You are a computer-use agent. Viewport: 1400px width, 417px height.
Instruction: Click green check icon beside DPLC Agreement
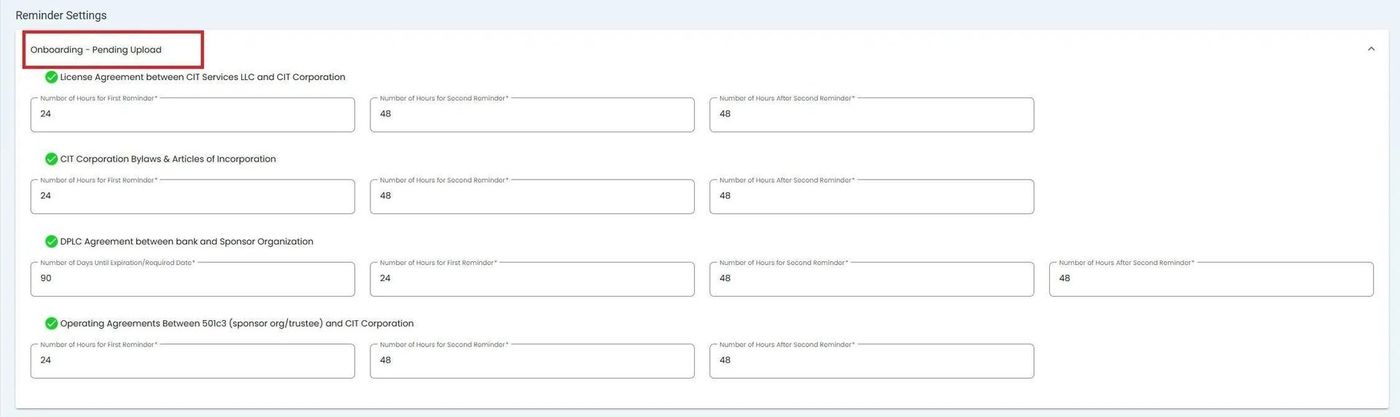pyautogui.click(x=51, y=241)
